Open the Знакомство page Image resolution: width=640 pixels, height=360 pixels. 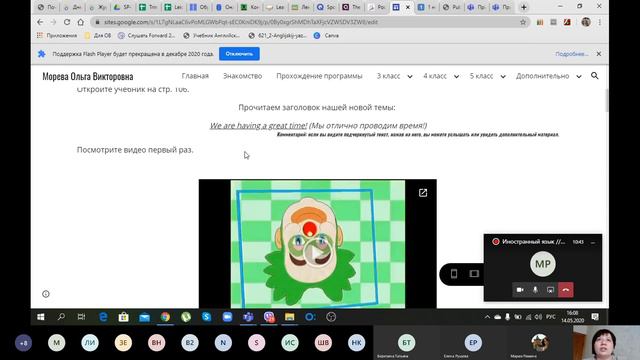point(242,76)
